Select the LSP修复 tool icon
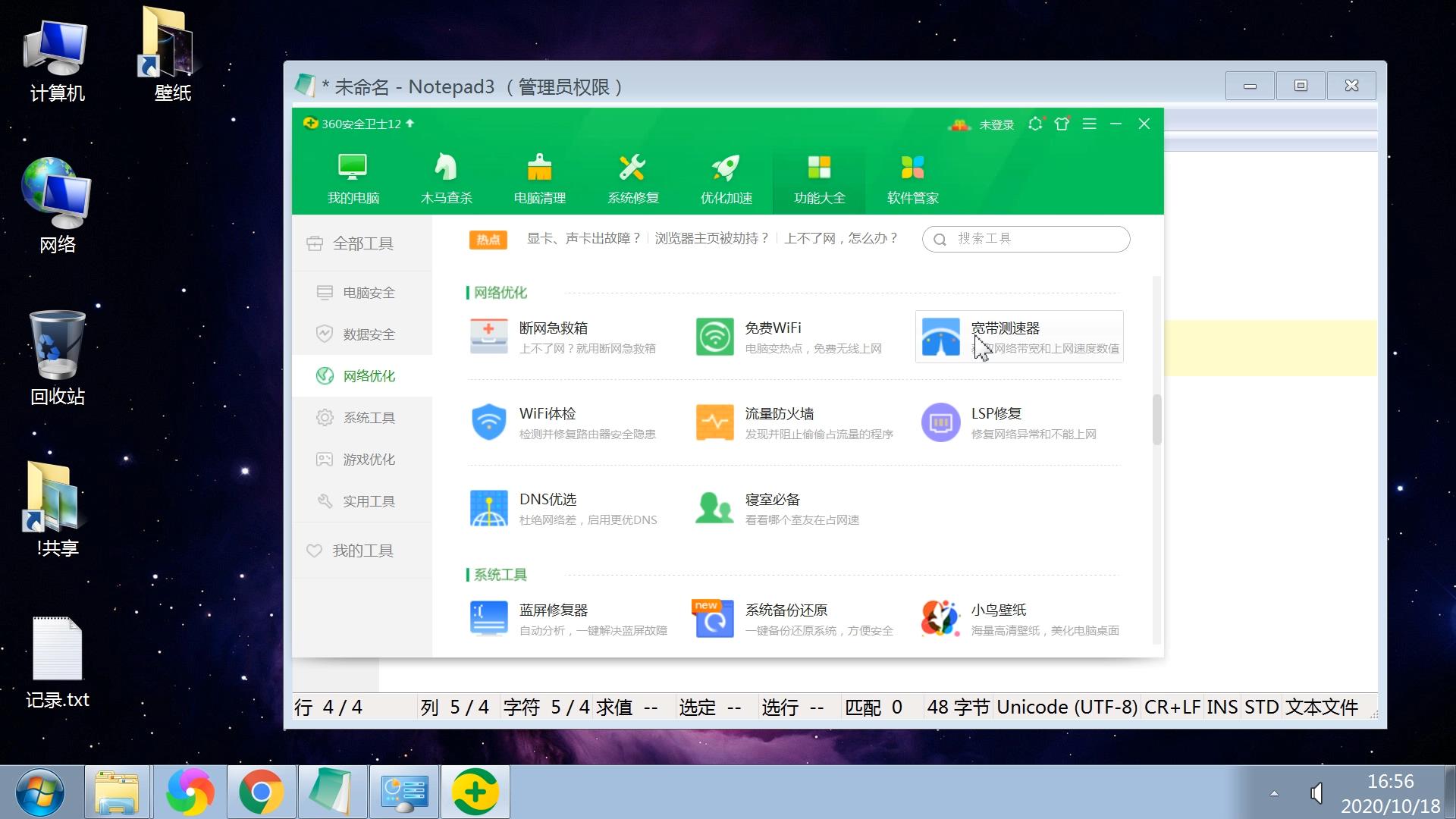Viewport: 1456px width, 819px height. 940,422
